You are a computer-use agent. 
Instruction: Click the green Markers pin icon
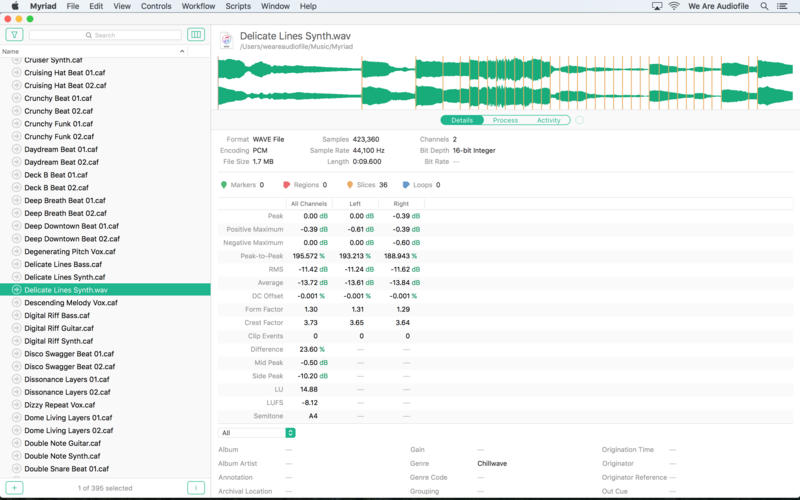tap(223, 185)
